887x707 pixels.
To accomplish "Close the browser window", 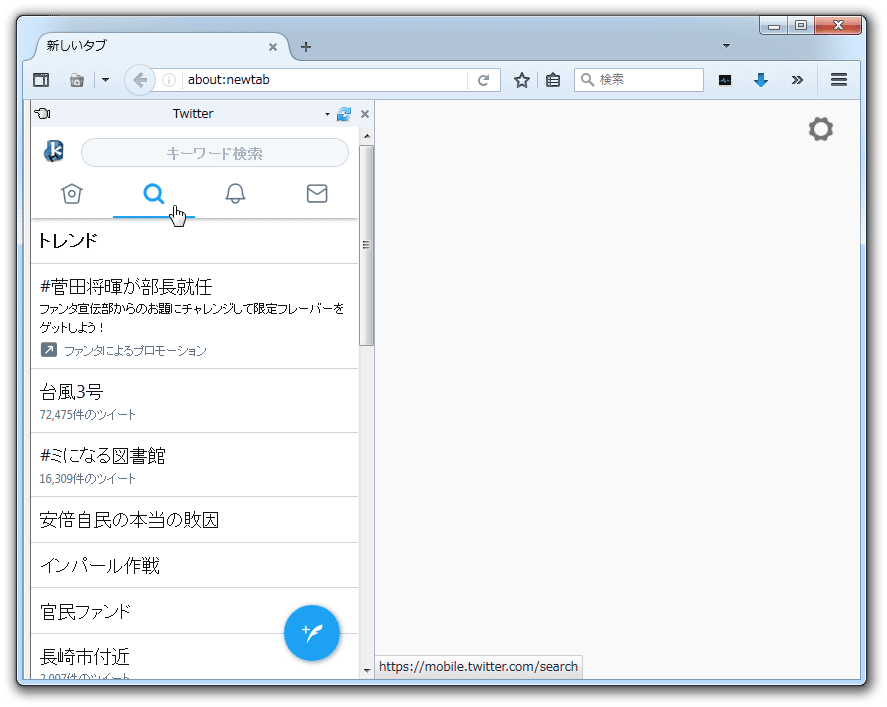I will 838,25.
